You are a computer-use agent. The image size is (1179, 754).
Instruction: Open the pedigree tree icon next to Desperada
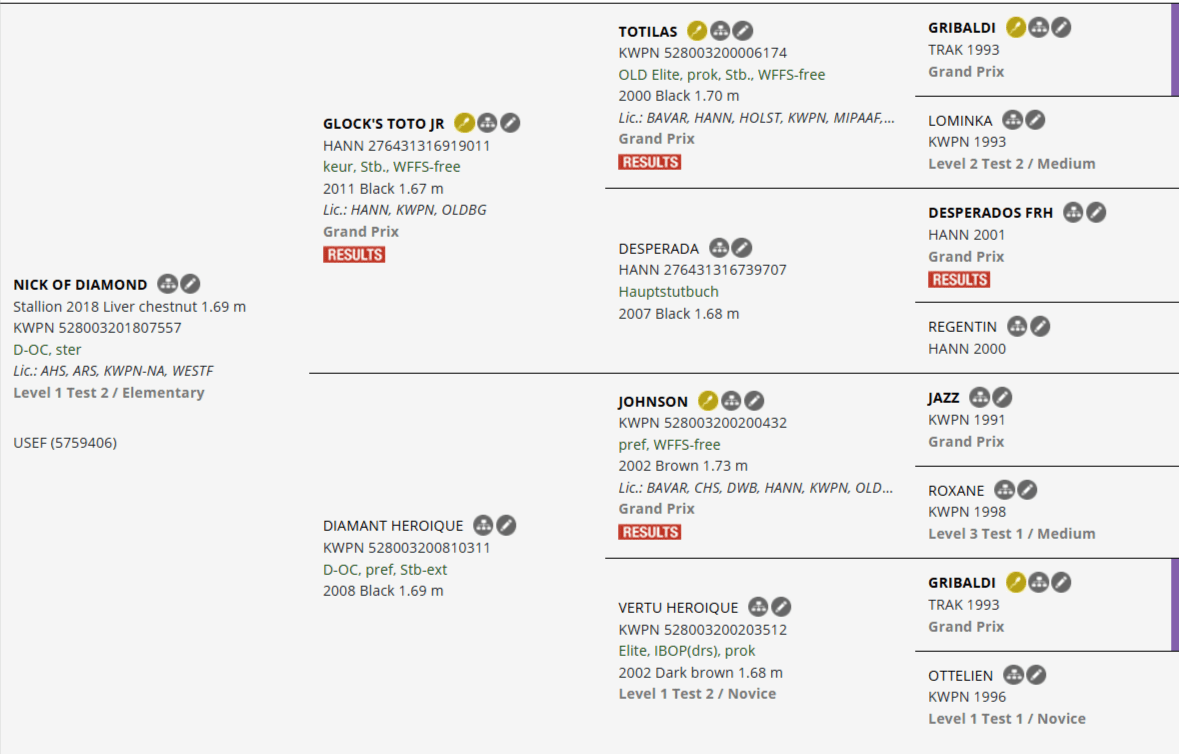(719, 248)
